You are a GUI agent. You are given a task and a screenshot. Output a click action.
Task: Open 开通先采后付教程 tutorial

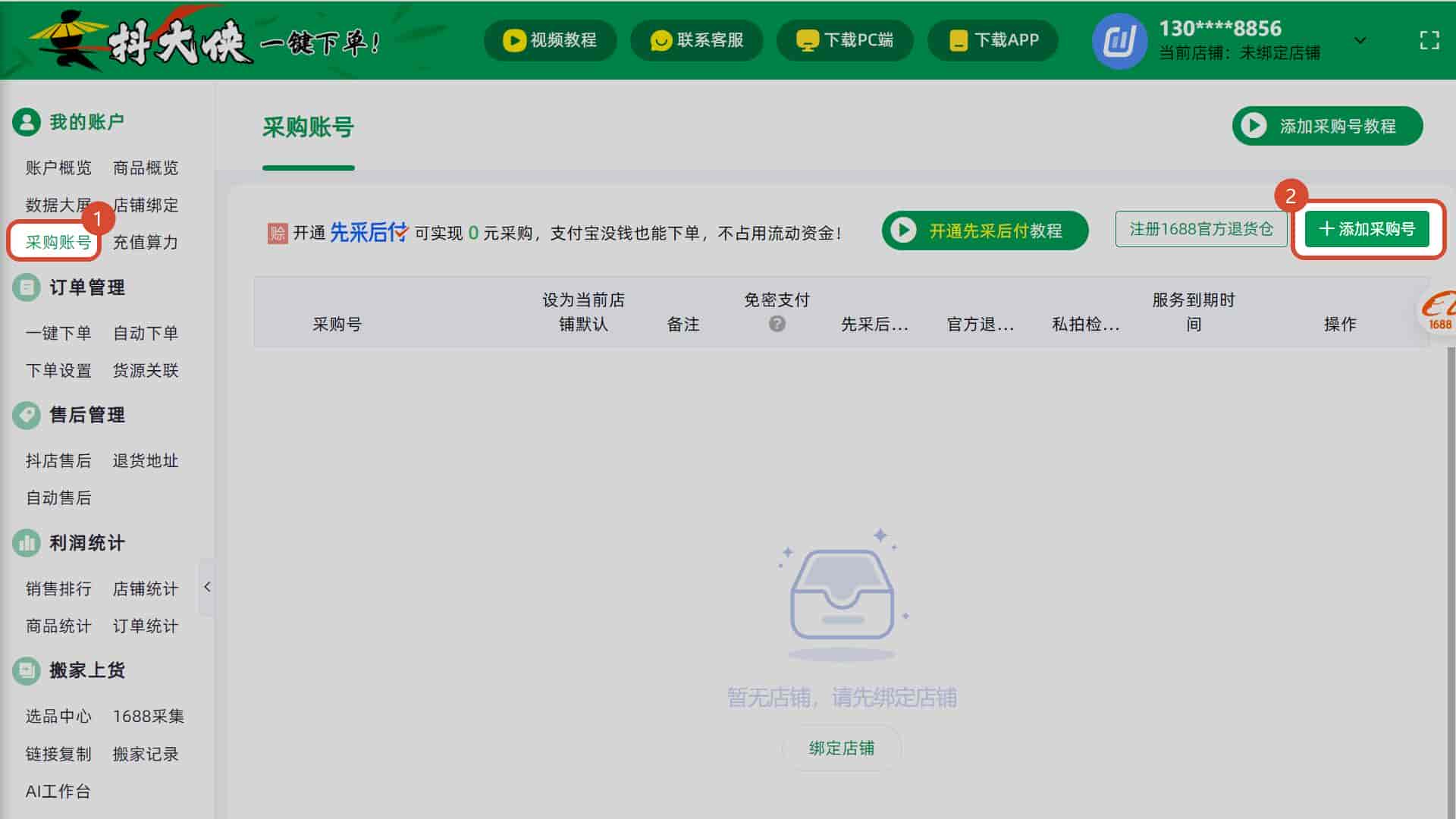pos(985,231)
